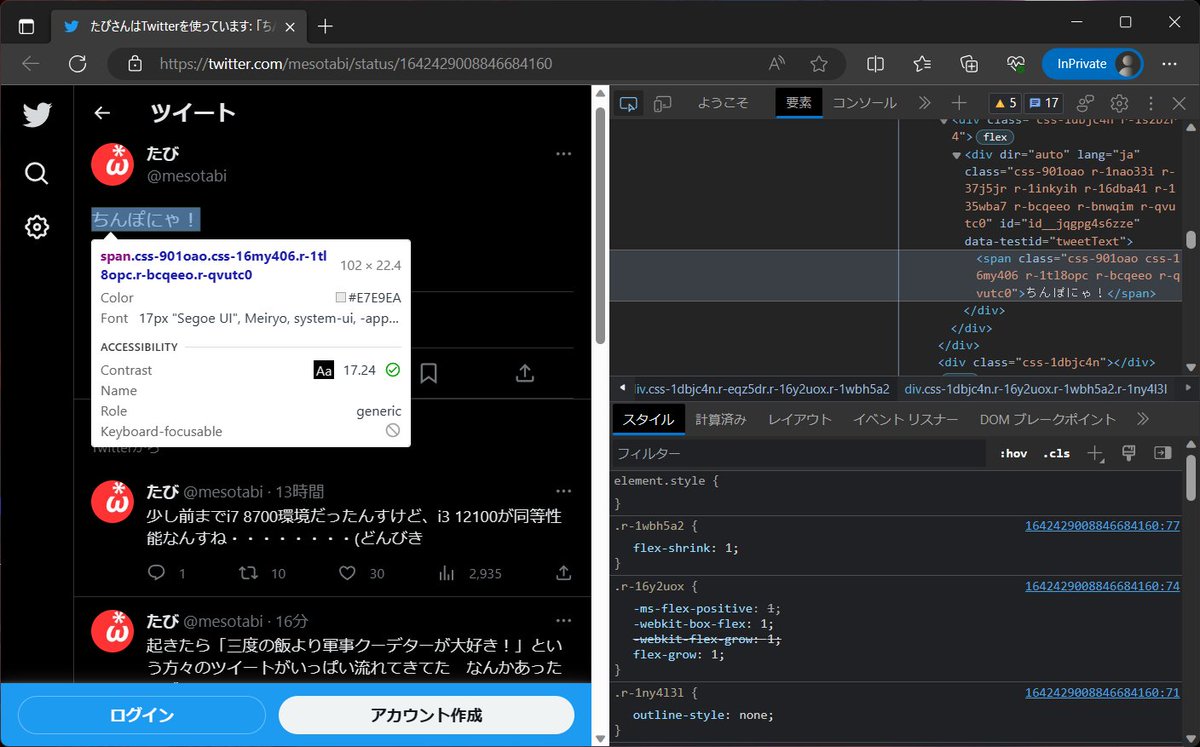
Task: Open Twitter search magnifier icon
Action: click(x=37, y=173)
